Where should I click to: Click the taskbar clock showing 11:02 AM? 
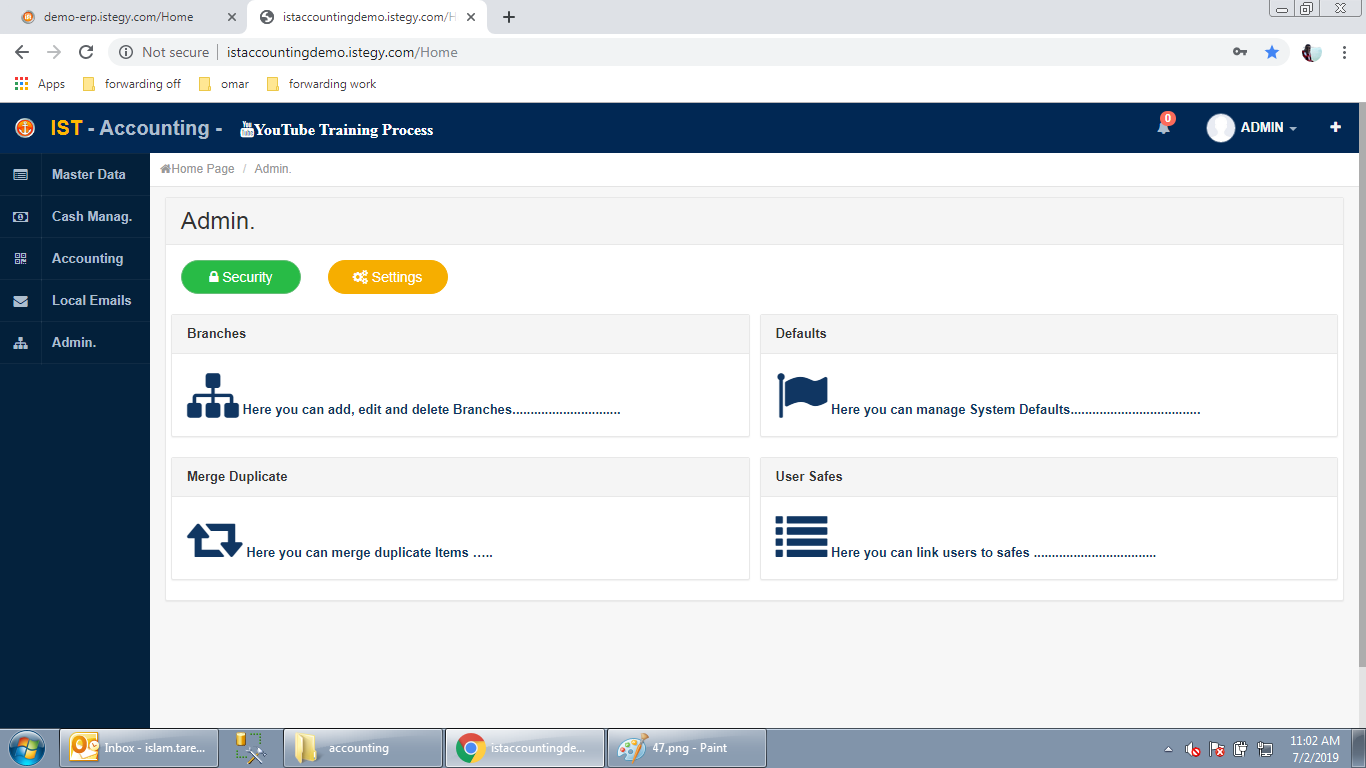[1315, 749]
